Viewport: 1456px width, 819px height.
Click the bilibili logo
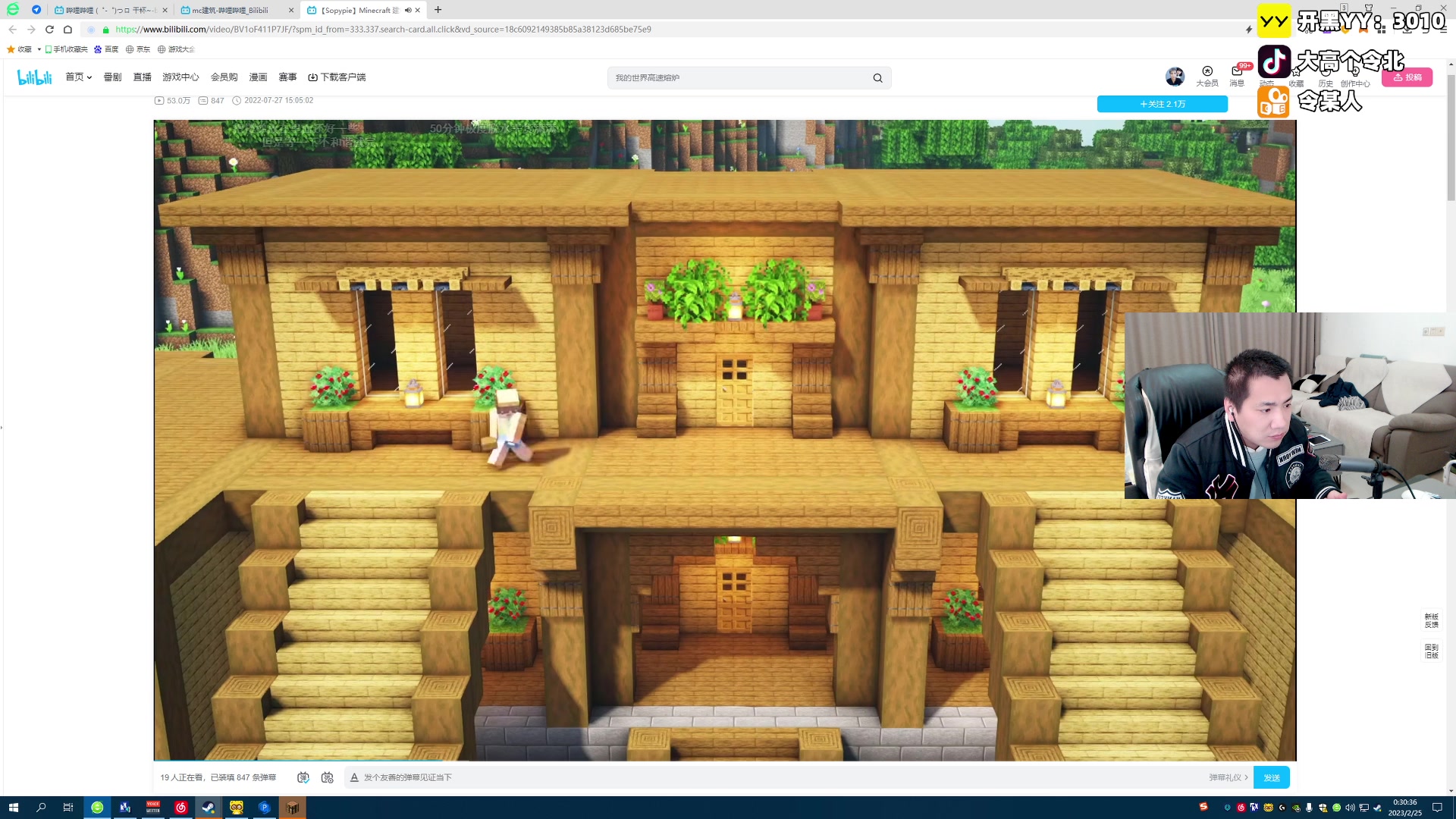[34, 77]
